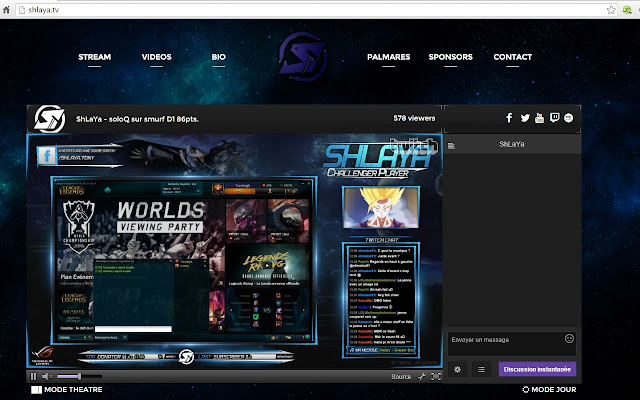The image size is (640, 400).
Task: Pause the stream playback
Action: [33, 376]
